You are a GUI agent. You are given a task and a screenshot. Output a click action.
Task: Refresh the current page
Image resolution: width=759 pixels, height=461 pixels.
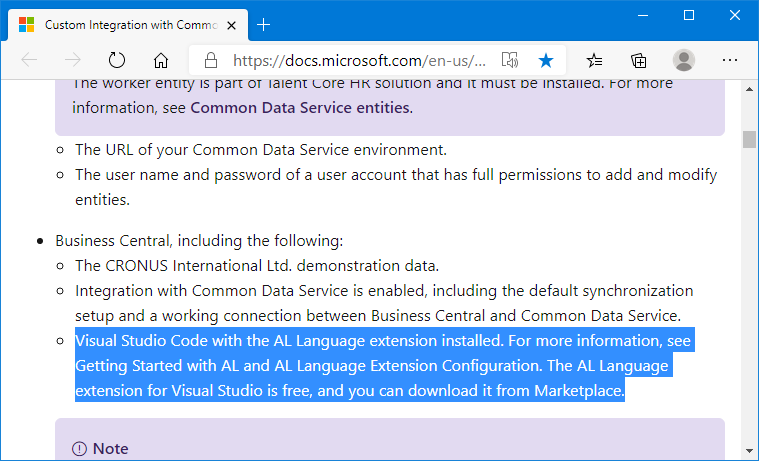tap(117, 60)
